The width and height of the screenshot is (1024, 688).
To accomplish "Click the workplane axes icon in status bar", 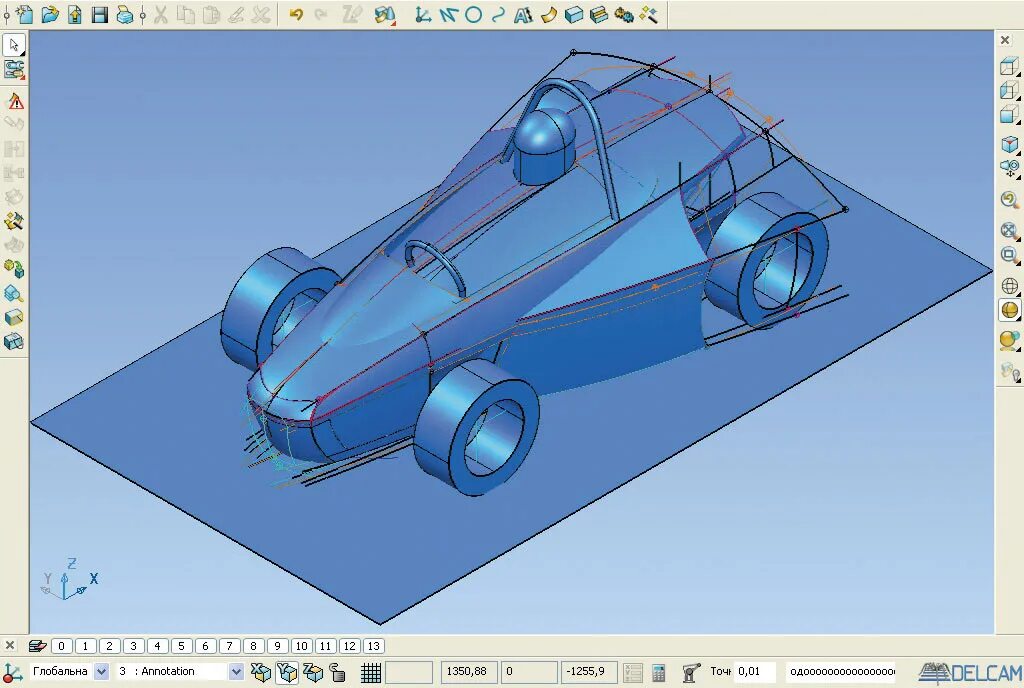I will click(x=13, y=672).
